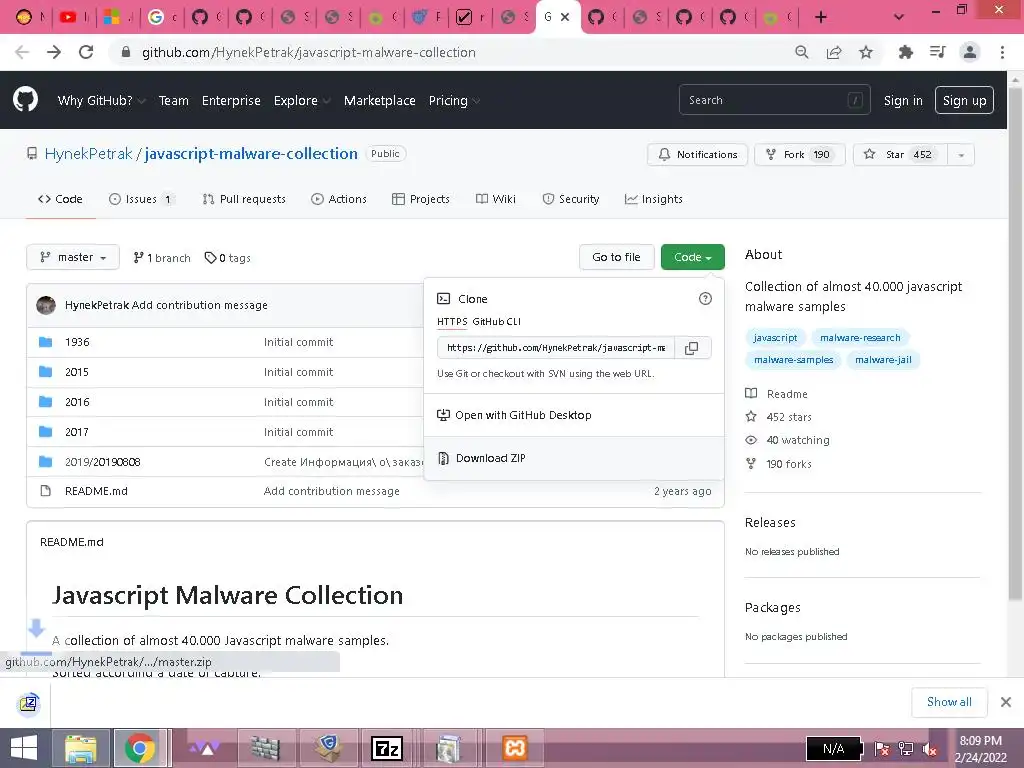Open the Chrome profile avatar icon

point(970,52)
